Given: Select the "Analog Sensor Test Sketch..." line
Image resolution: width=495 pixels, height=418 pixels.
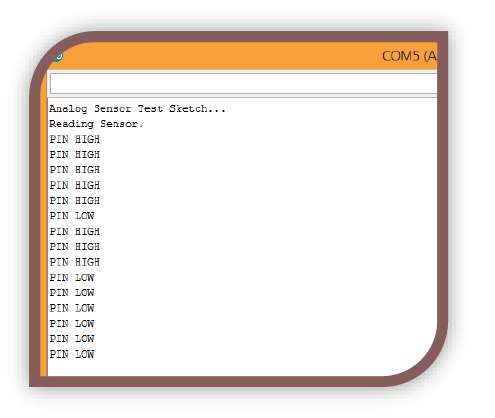Looking at the screenshot, I should click(137, 109).
